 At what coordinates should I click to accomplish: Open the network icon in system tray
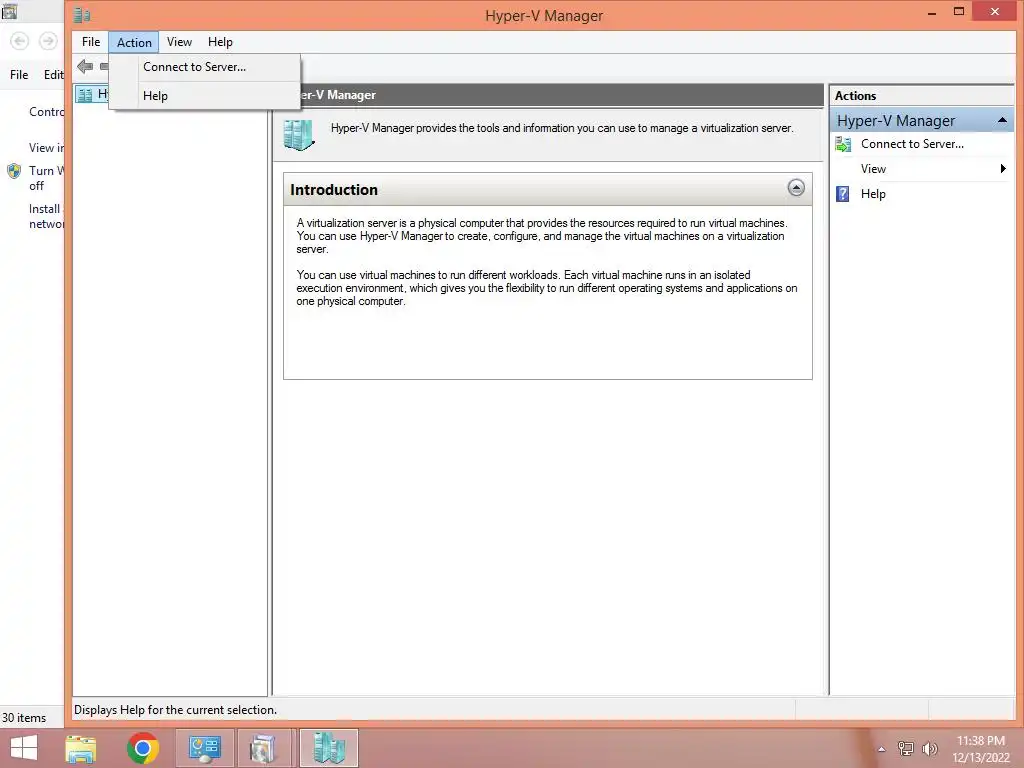pyautogui.click(x=905, y=748)
